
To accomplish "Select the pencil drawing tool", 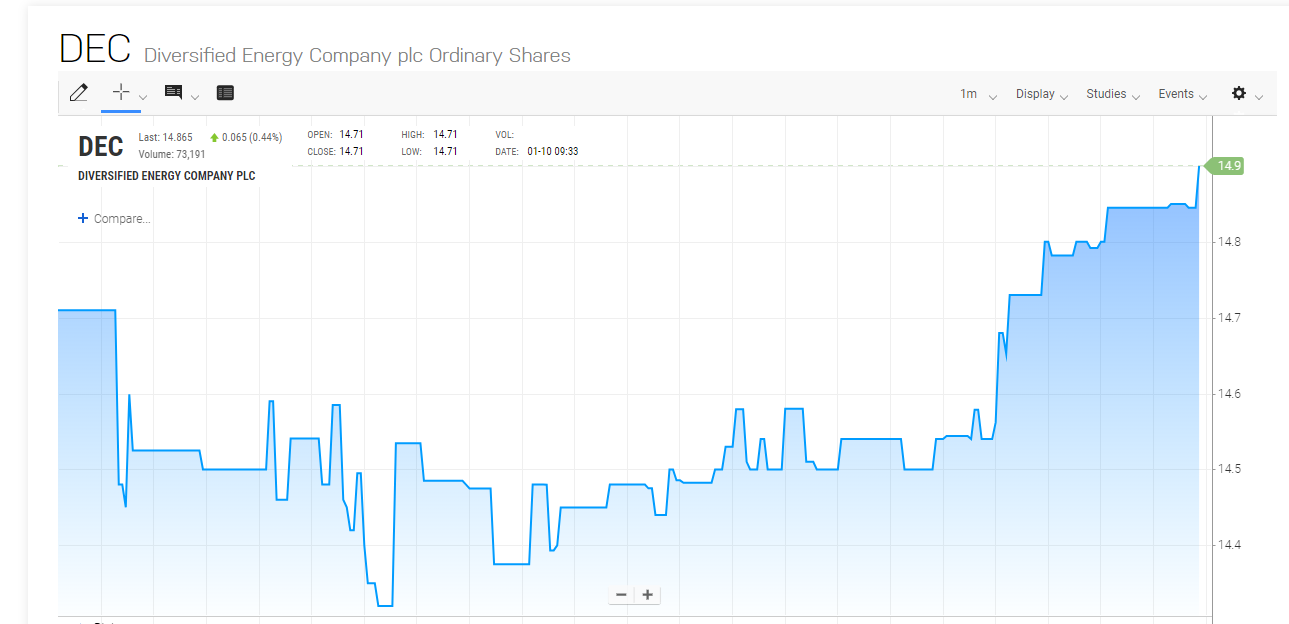I will 79,93.
